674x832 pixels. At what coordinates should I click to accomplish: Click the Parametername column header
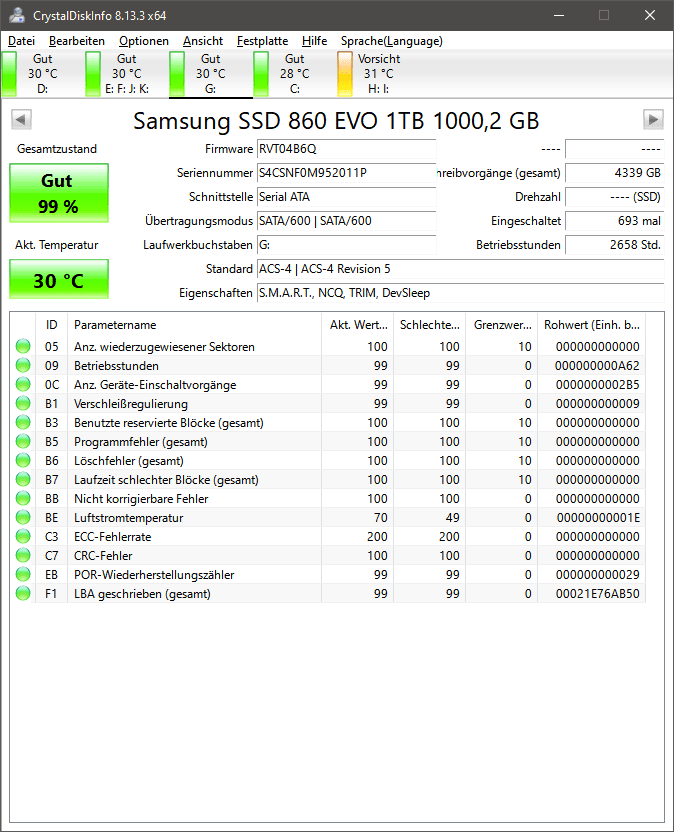(x=194, y=325)
